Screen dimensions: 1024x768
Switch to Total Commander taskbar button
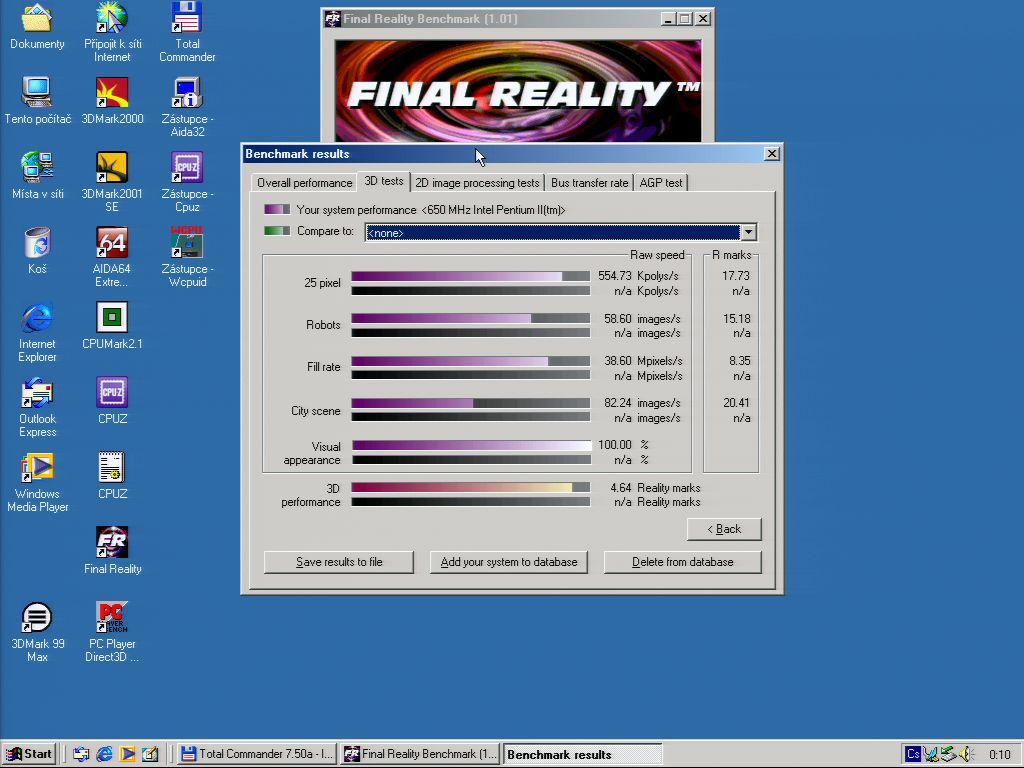257,754
